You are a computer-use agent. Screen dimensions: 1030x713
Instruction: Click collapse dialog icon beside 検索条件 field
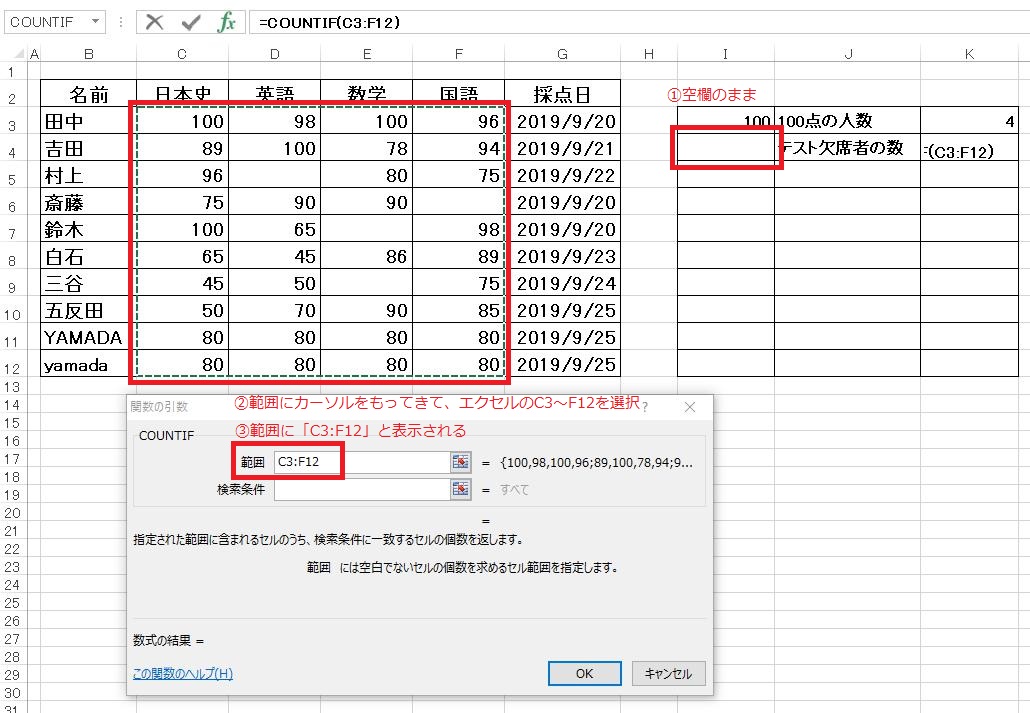click(x=460, y=489)
